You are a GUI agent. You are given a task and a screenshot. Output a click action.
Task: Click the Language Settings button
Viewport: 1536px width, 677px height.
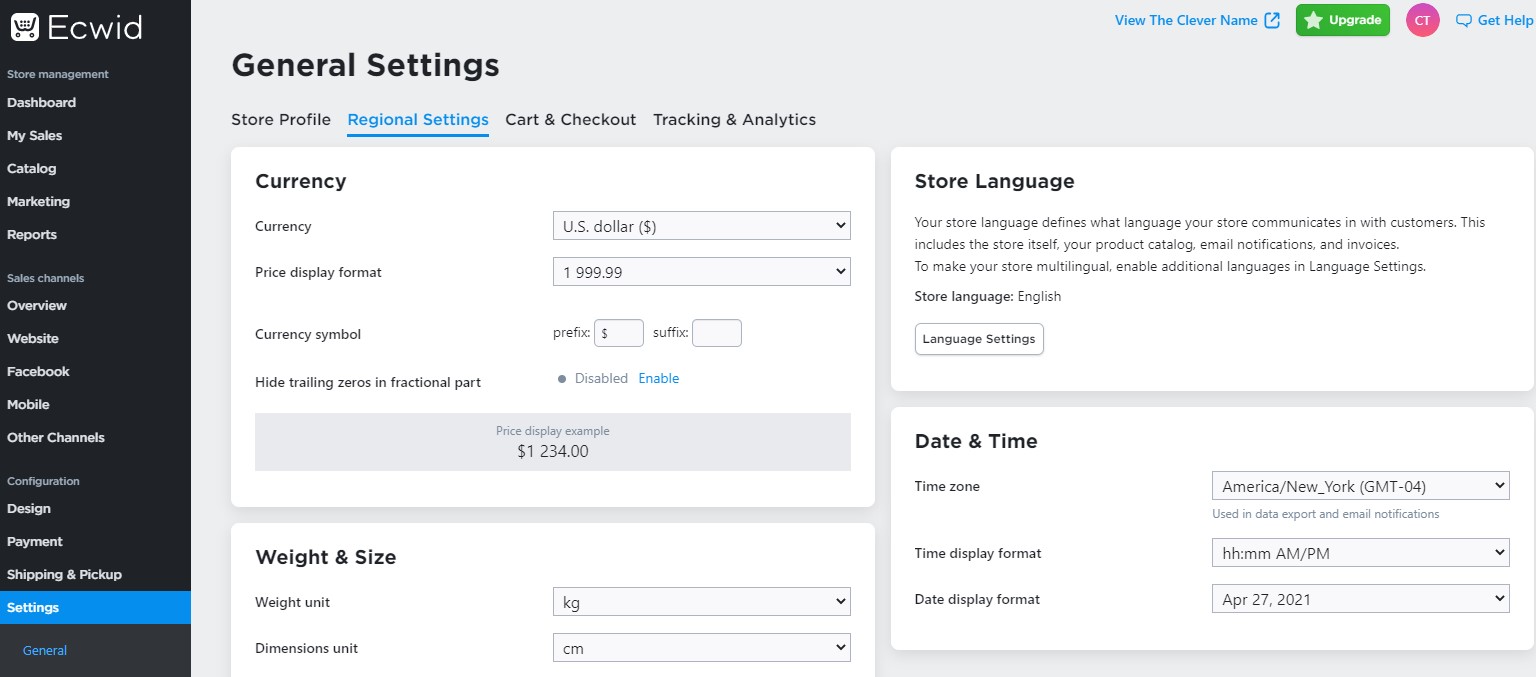point(978,339)
